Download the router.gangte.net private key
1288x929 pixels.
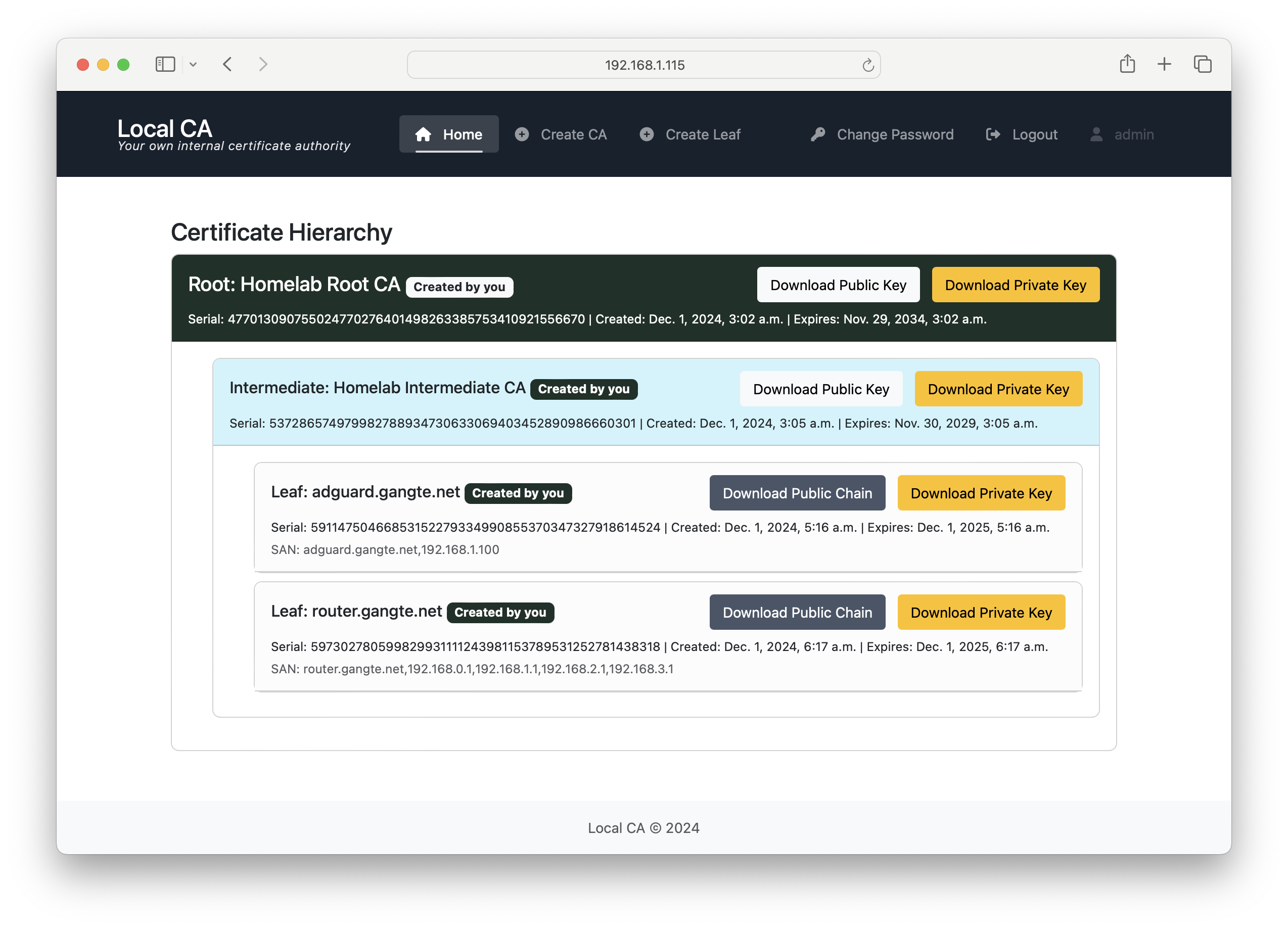981,612
